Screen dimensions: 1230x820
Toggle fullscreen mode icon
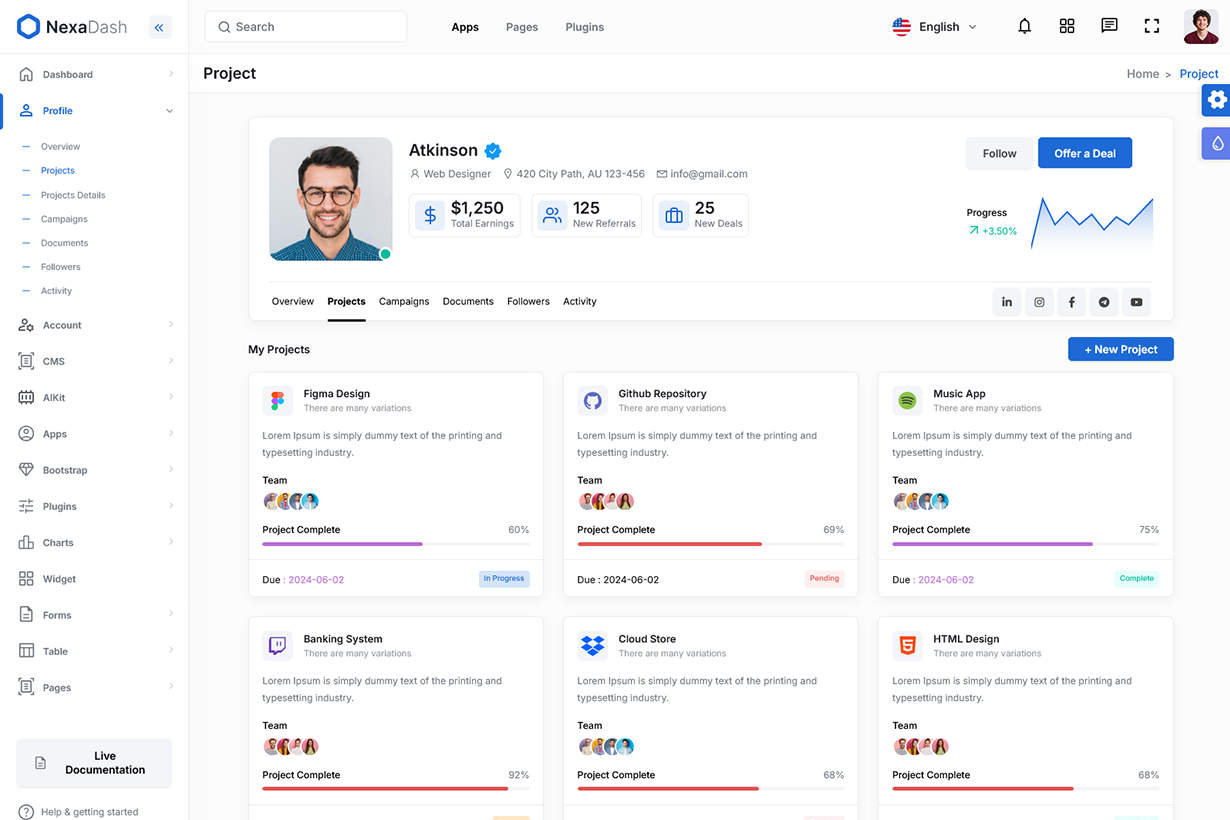point(1152,27)
